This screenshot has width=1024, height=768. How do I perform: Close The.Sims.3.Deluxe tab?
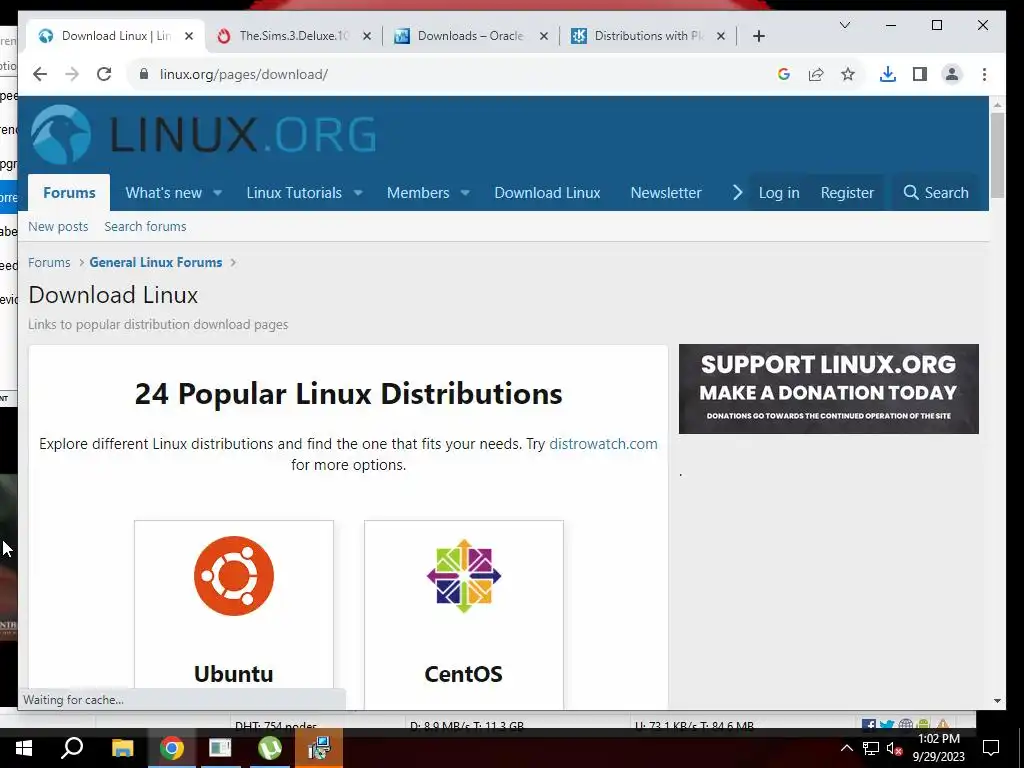(367, 36)
